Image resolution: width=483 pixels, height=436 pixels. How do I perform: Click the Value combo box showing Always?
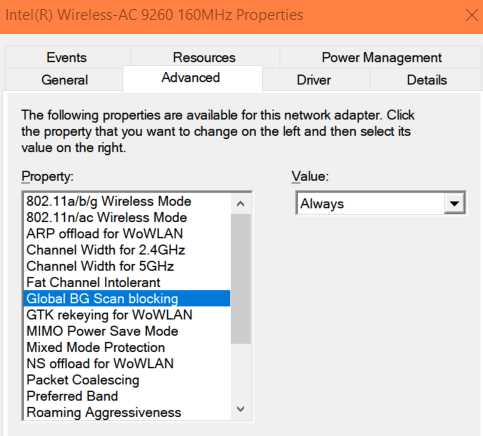click(x=380, y=203)
